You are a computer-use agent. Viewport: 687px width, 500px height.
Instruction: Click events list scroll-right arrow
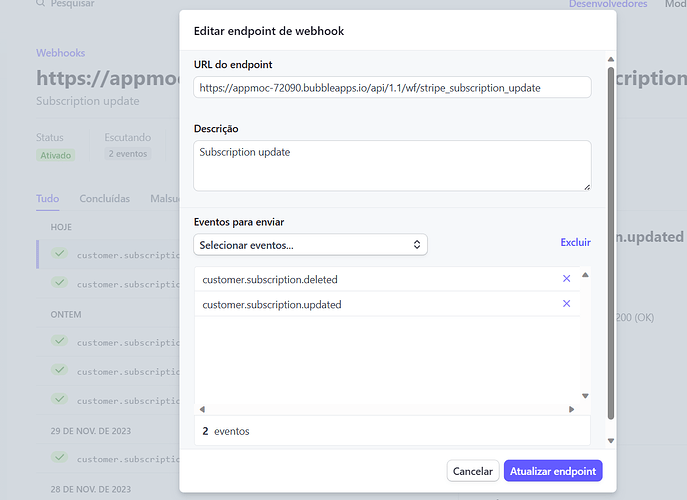[x=571, y=409]
